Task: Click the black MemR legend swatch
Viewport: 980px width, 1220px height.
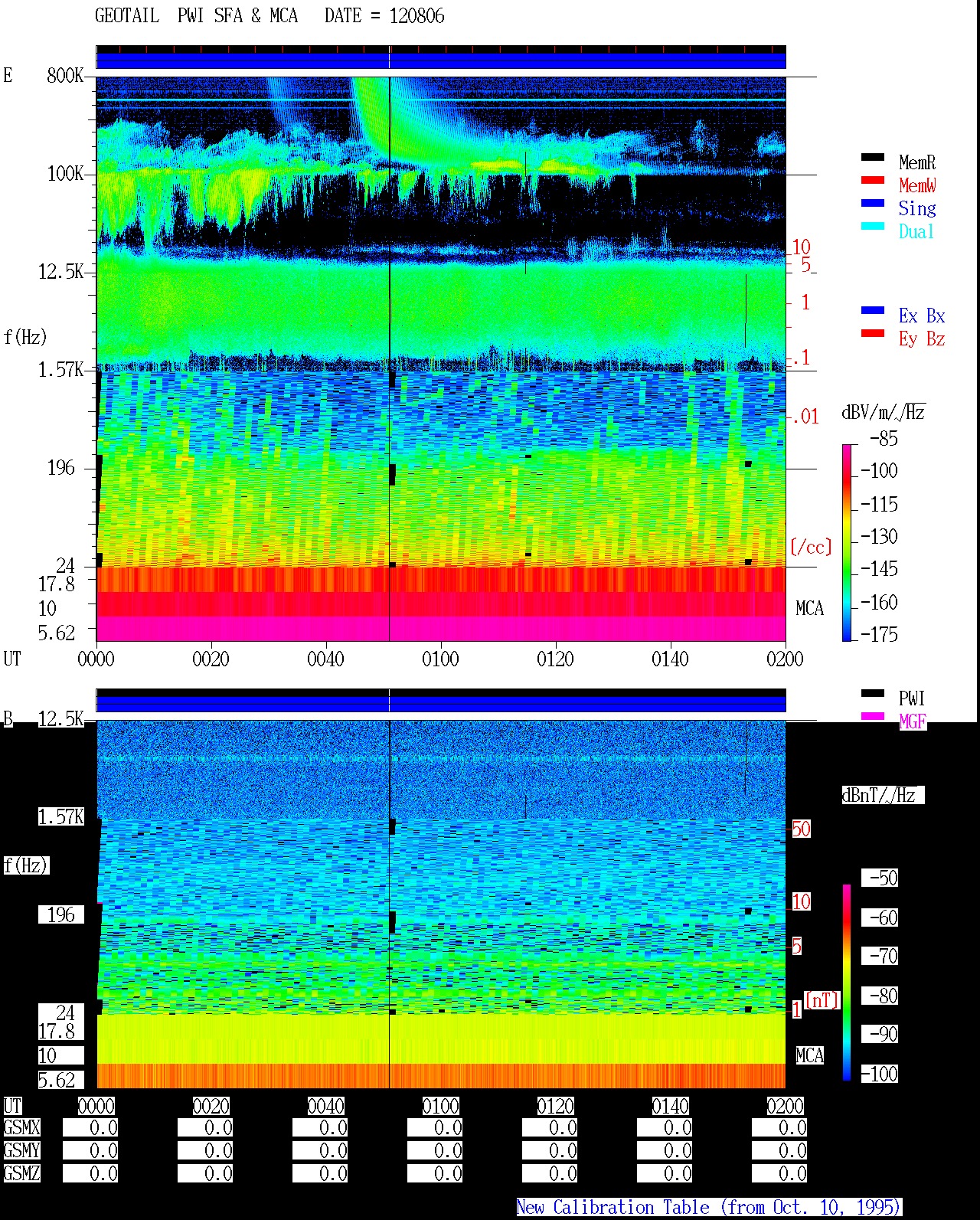Action: click(x=872, y=157)
